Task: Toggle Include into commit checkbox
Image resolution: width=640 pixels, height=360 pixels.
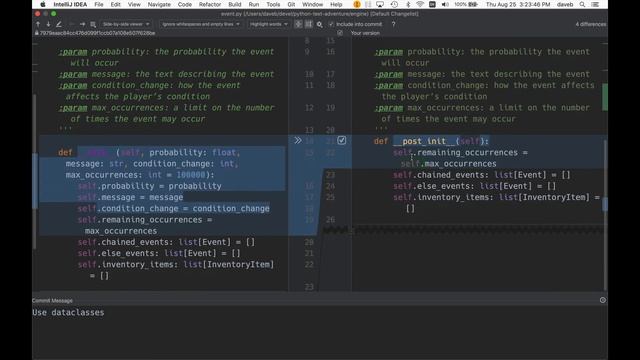Action: (x=331, y=24)
